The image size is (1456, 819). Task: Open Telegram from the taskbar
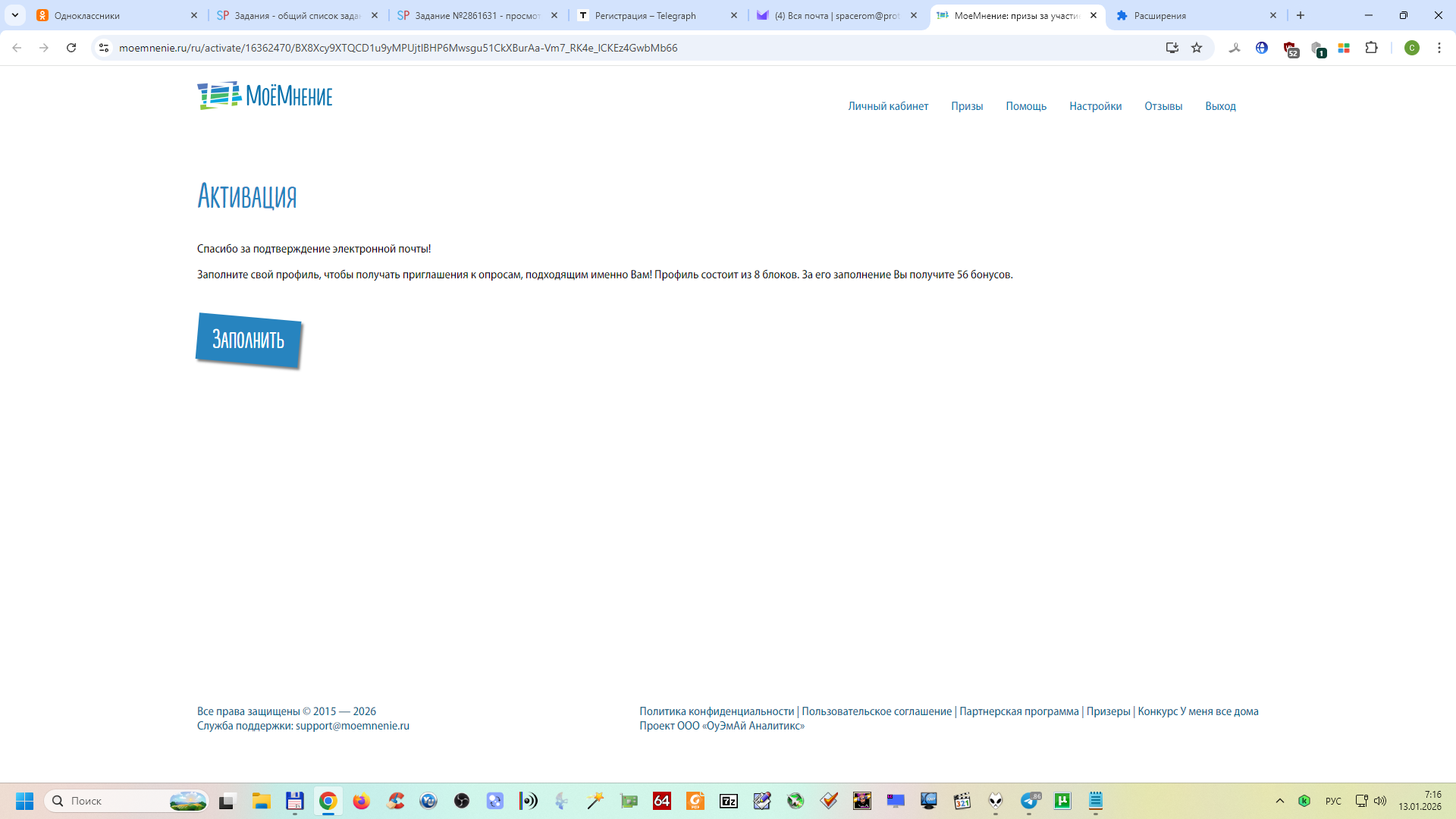coord(1029,801)
